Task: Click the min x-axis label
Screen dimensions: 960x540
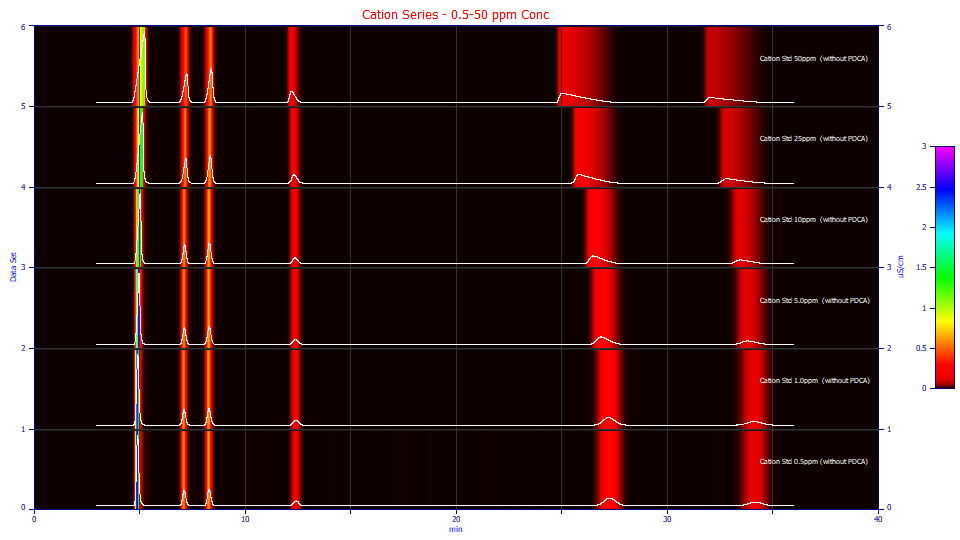Action: pos(456,530)
